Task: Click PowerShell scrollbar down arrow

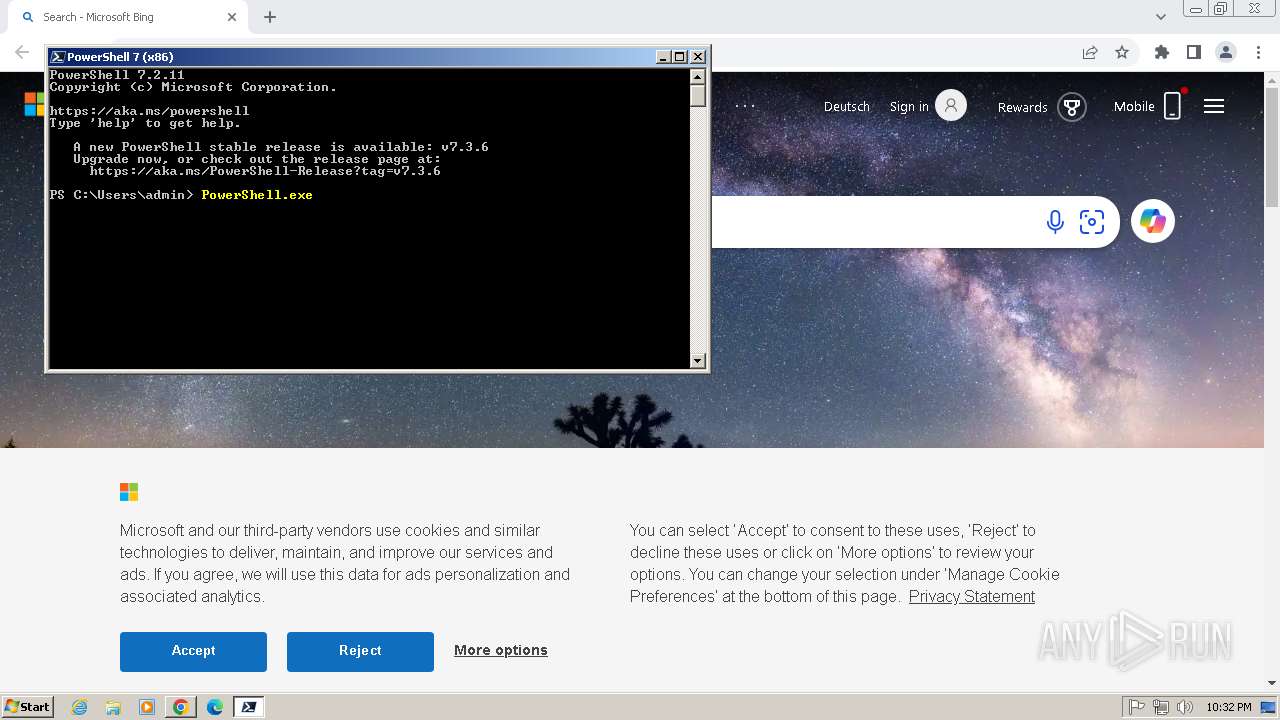Action: click(698, 361)
